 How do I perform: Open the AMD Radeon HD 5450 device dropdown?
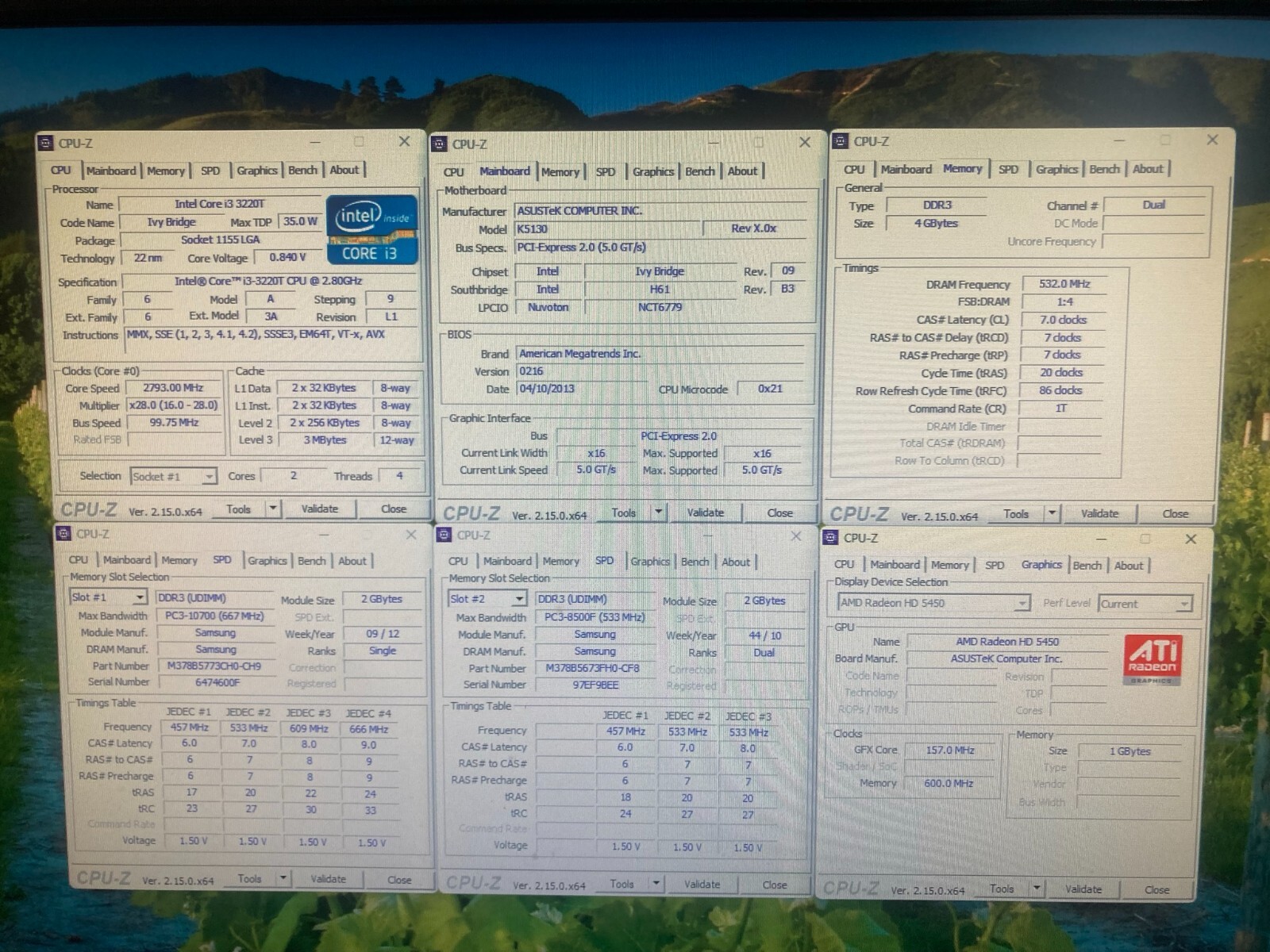point(1022,604)
